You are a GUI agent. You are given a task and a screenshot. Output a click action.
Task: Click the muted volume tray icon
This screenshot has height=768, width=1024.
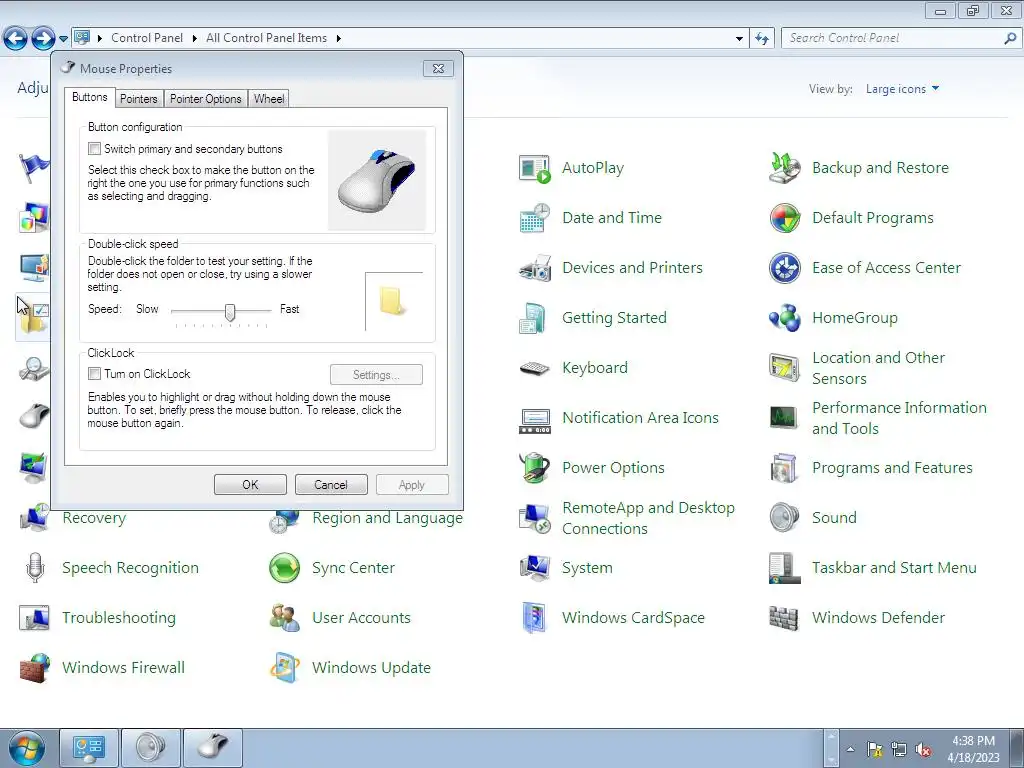(x=923, y=750)
